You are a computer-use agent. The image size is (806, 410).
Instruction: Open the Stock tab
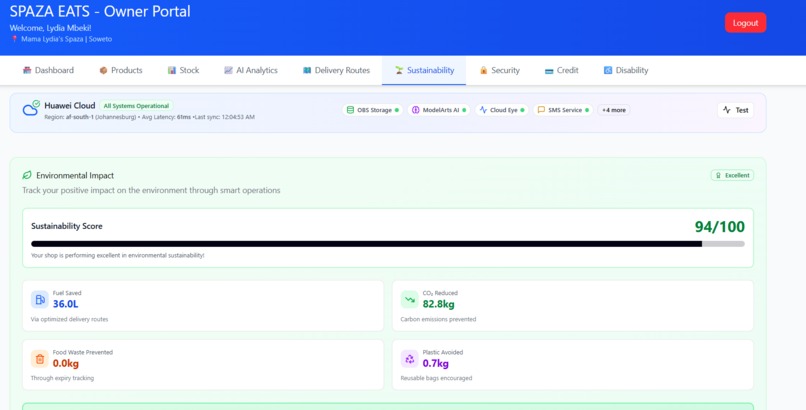[184, 70]
